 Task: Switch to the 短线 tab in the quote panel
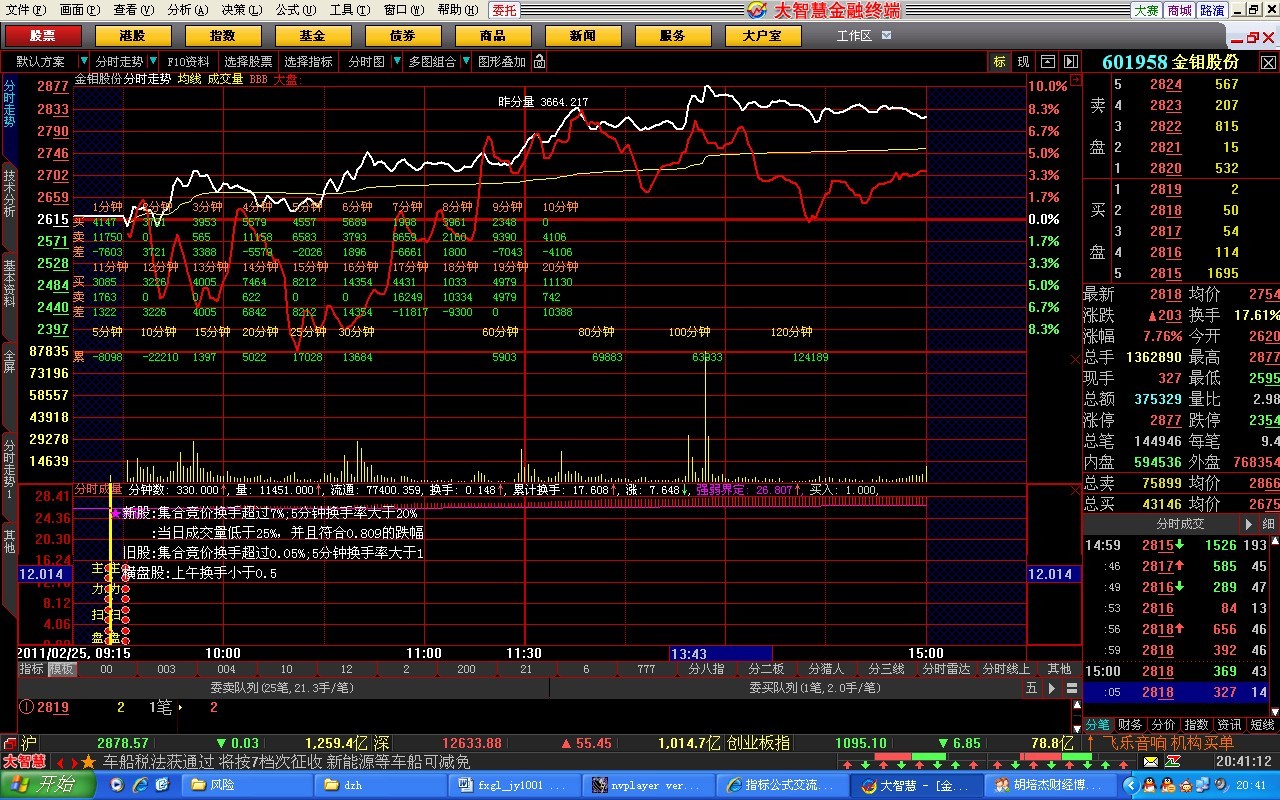point(1263,725)
